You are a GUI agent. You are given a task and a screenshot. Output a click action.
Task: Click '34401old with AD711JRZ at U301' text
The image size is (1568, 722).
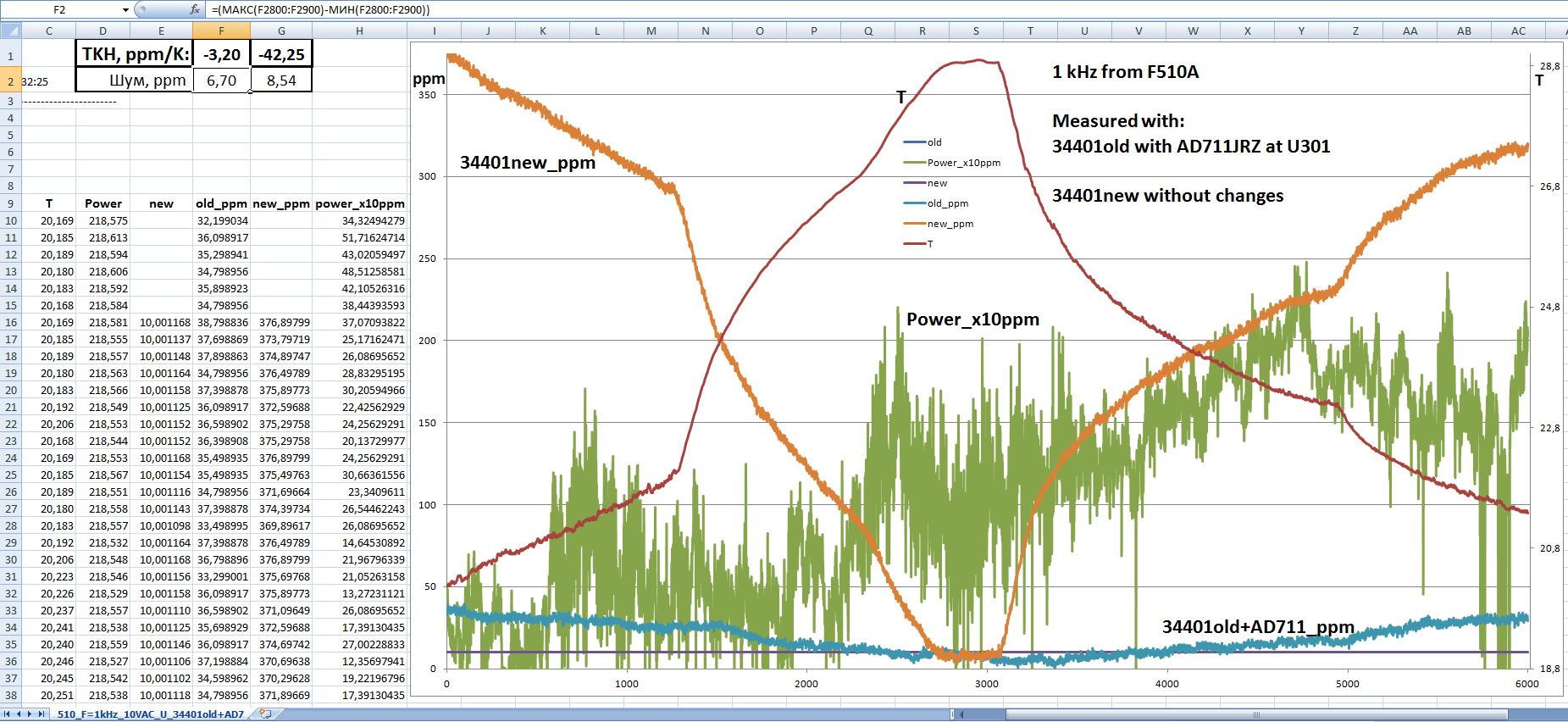pyautogui.click(x=1191, y=147)
